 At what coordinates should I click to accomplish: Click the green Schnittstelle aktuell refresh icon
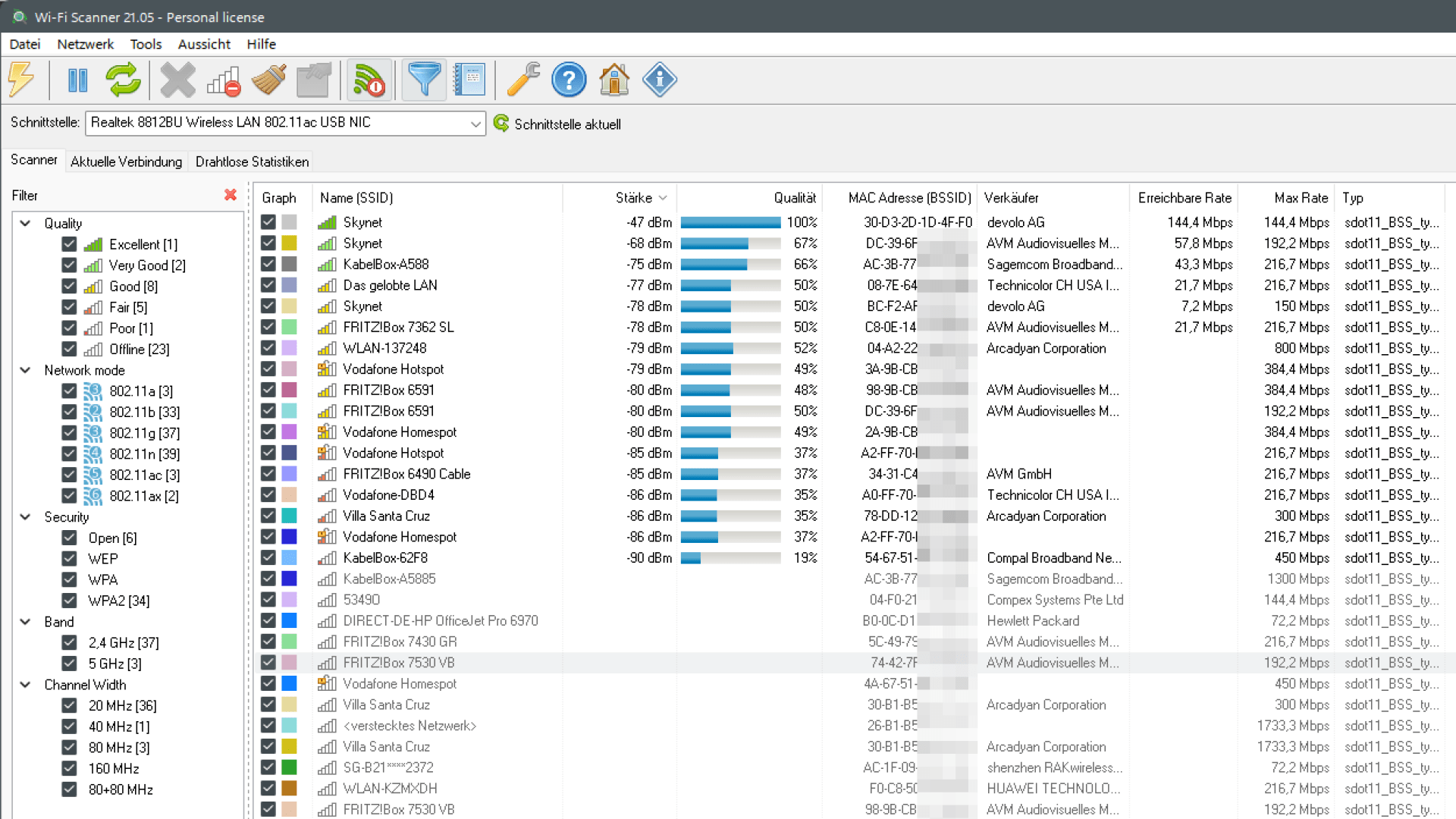501,123
